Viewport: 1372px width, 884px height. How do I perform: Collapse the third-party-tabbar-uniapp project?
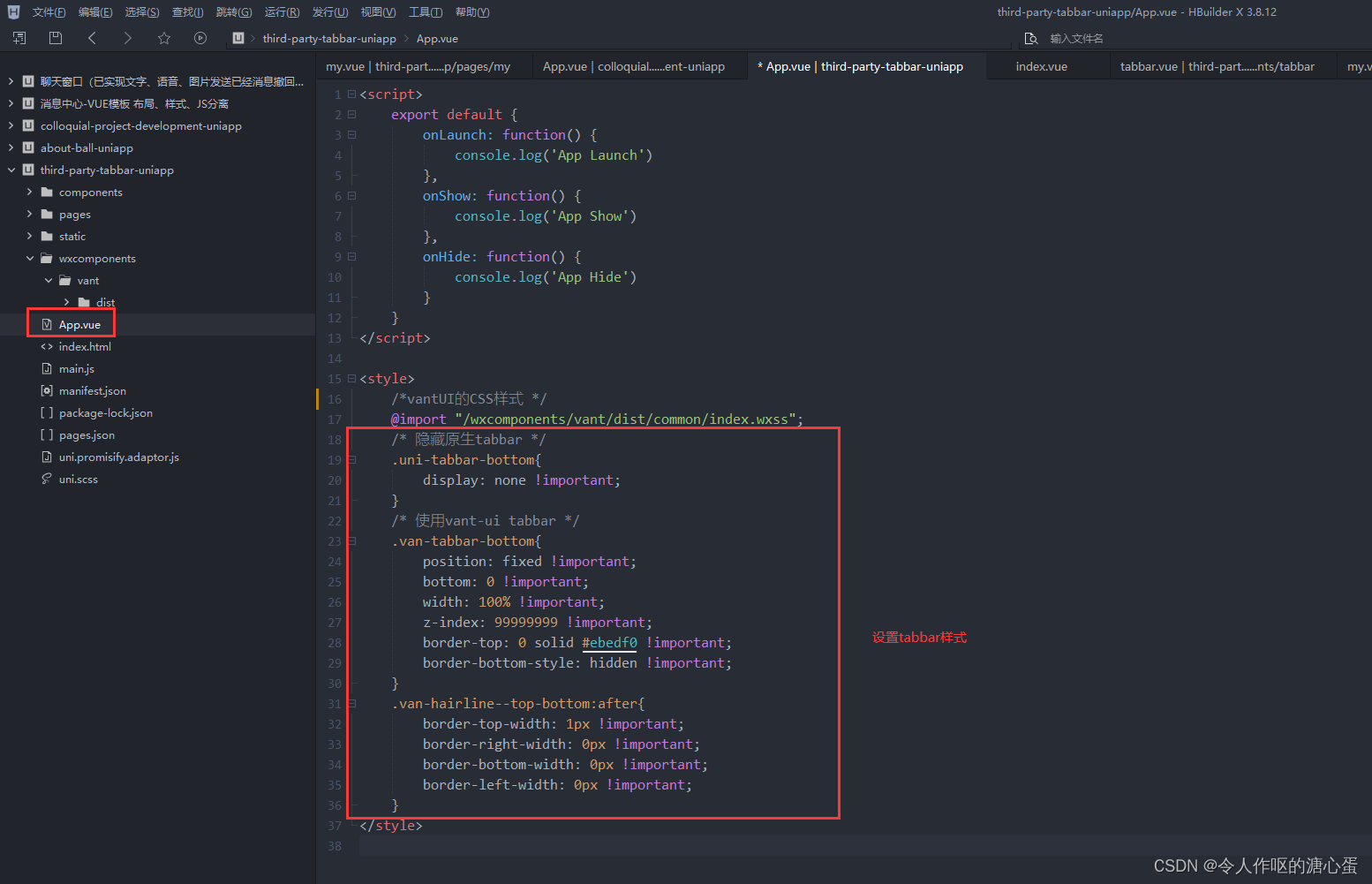tap(11, 170)
